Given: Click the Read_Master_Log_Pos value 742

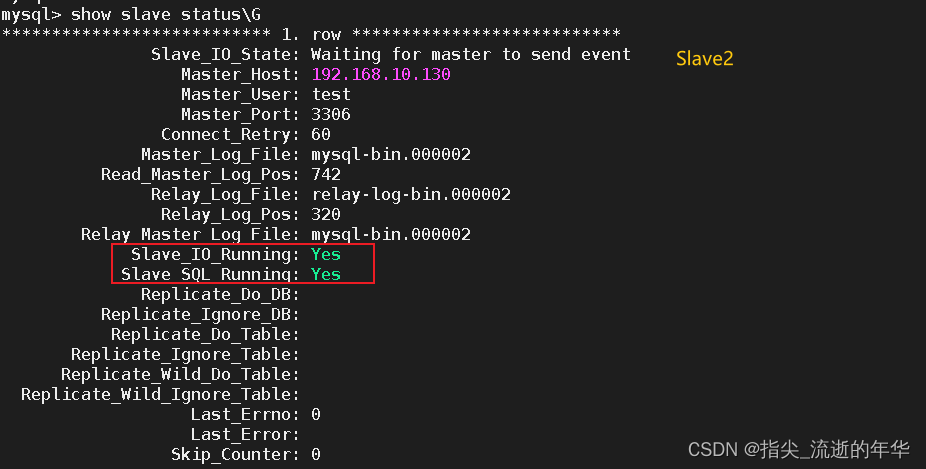Looking at the screenshot, I should [326, 175].
